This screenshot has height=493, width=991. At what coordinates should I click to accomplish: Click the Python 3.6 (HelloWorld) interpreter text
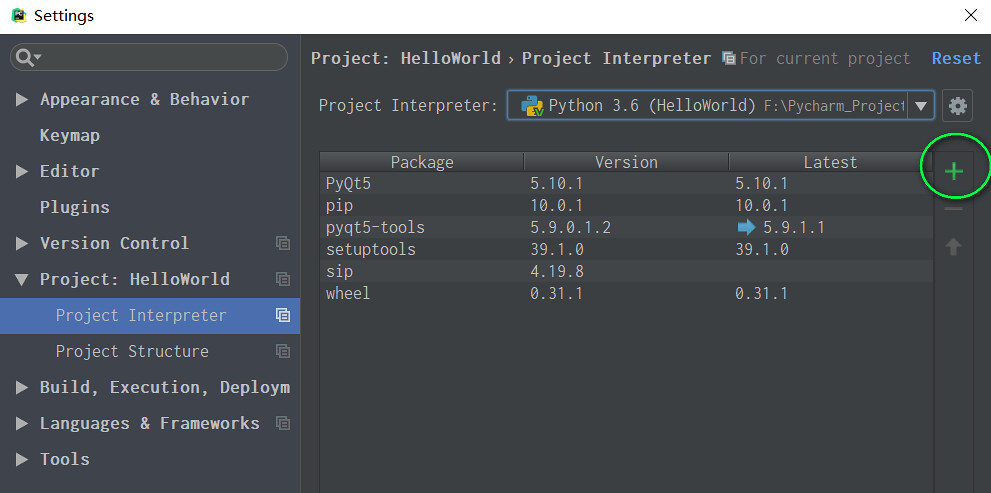coord(652,106)
